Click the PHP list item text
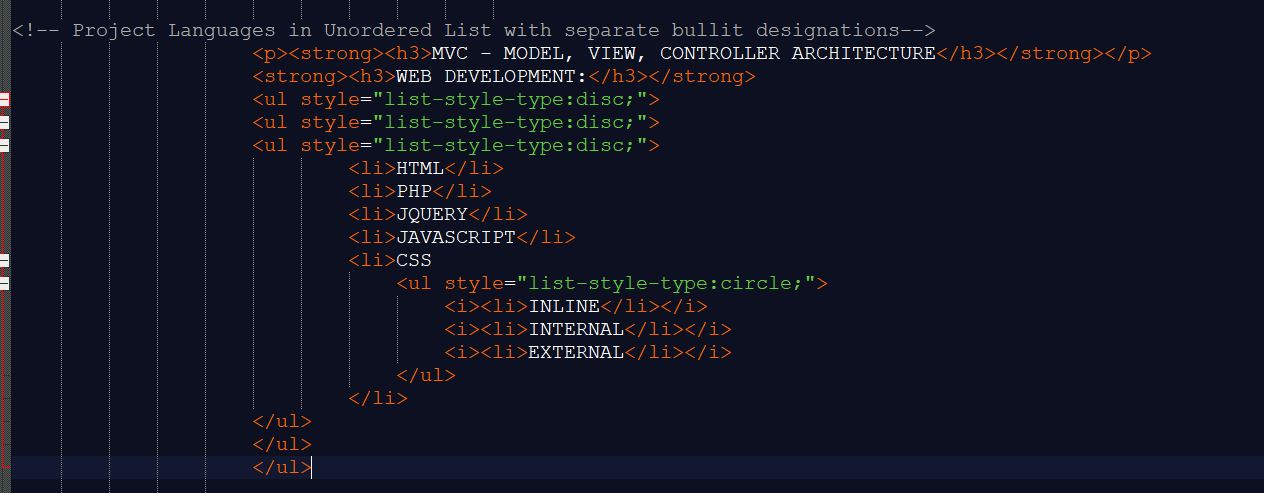 pos(414,192)
